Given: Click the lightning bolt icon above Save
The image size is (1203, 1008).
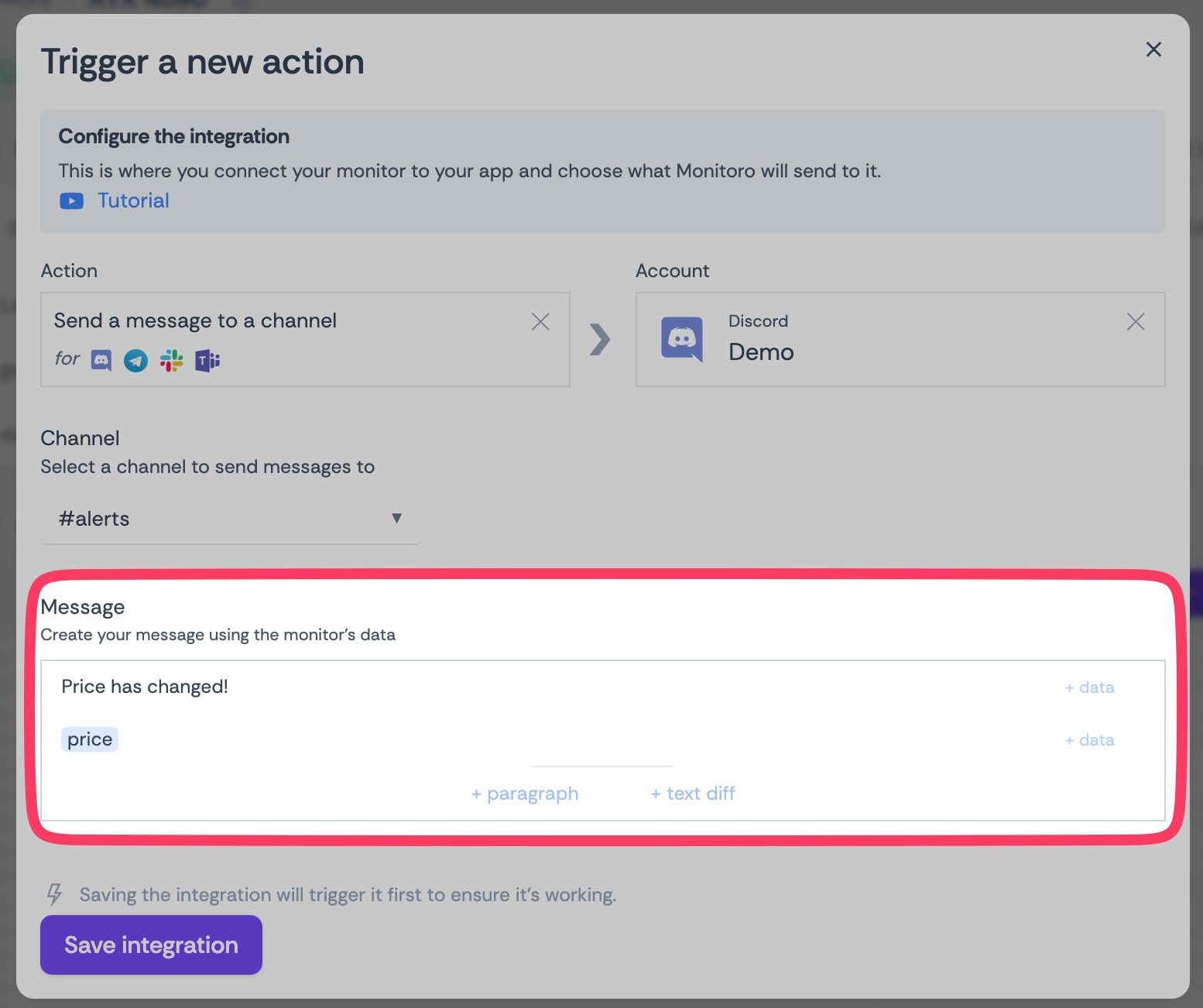Looking at the screenshot, I should pos(54,894).
